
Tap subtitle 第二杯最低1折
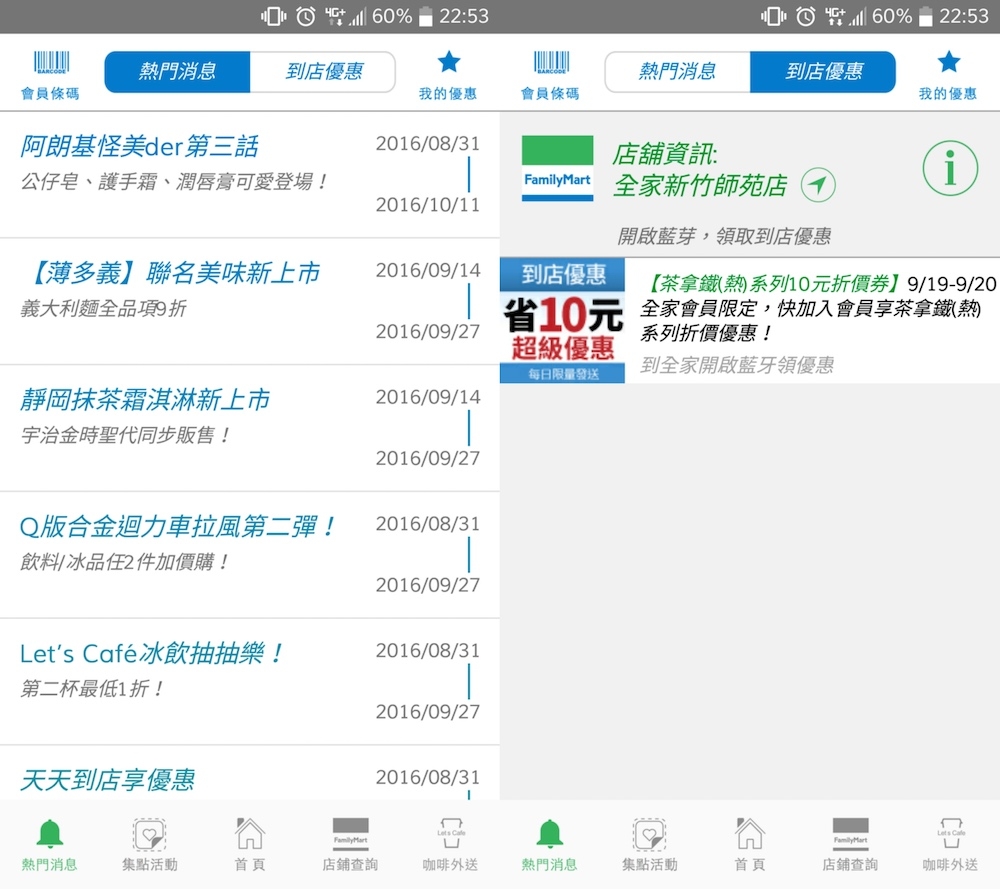92,689
